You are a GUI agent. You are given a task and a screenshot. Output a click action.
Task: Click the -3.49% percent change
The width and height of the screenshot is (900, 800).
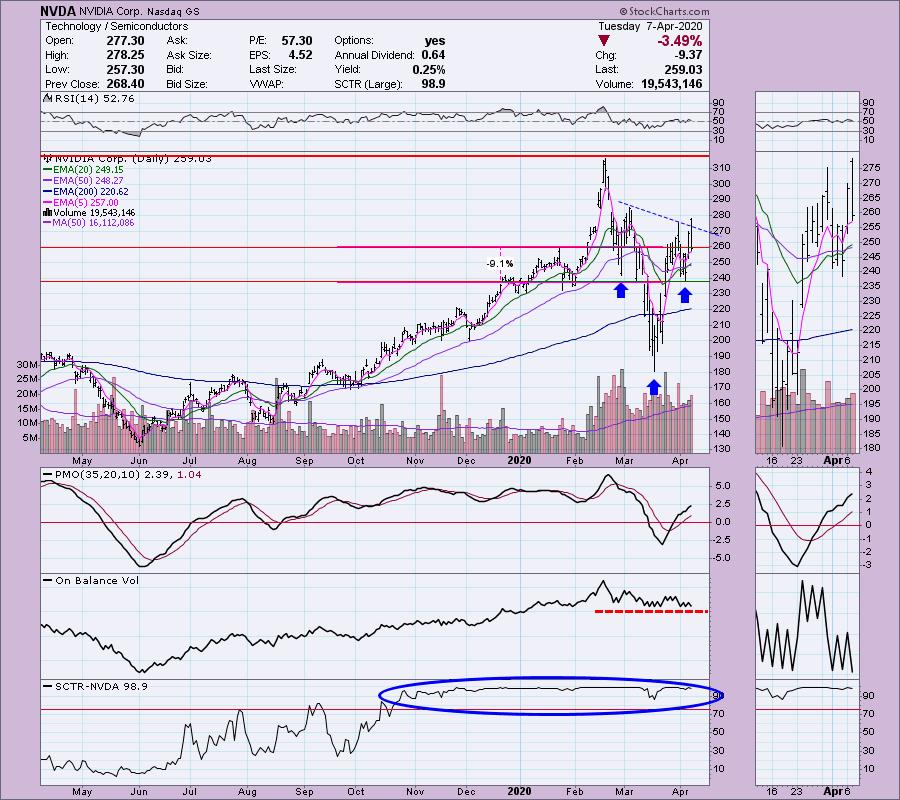coord(680,41)
